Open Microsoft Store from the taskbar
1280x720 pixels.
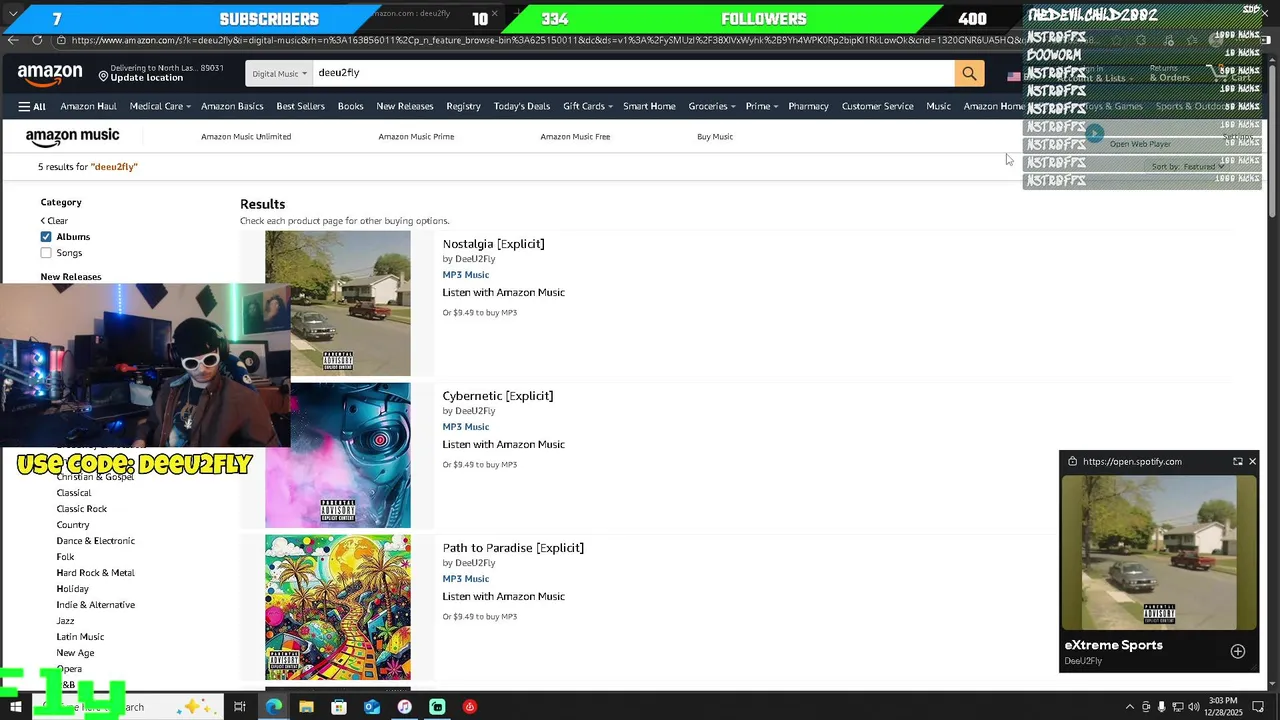[x=339, y=707]
